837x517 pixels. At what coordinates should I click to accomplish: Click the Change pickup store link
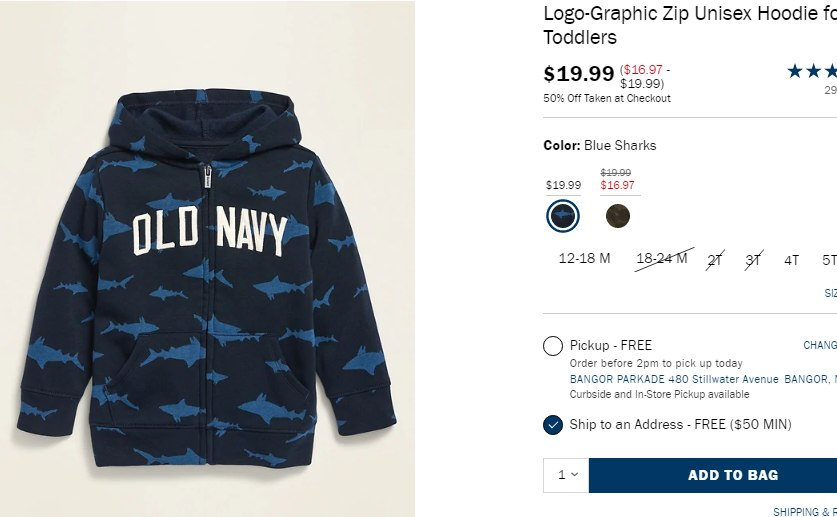point(820,345)
